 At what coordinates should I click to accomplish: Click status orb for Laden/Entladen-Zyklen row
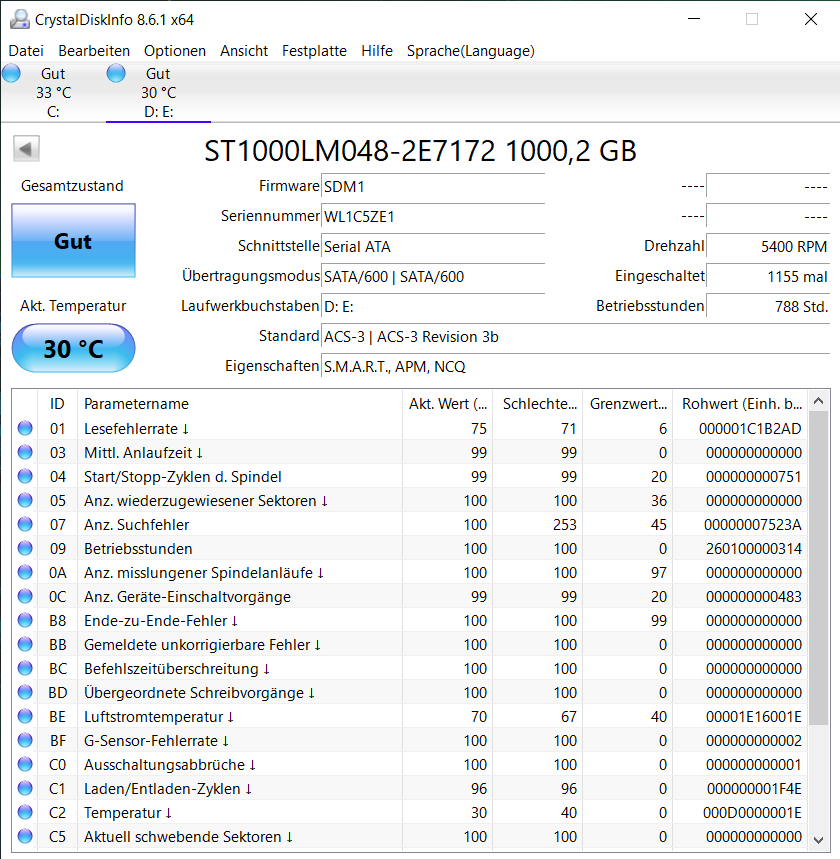click(25, 788)
